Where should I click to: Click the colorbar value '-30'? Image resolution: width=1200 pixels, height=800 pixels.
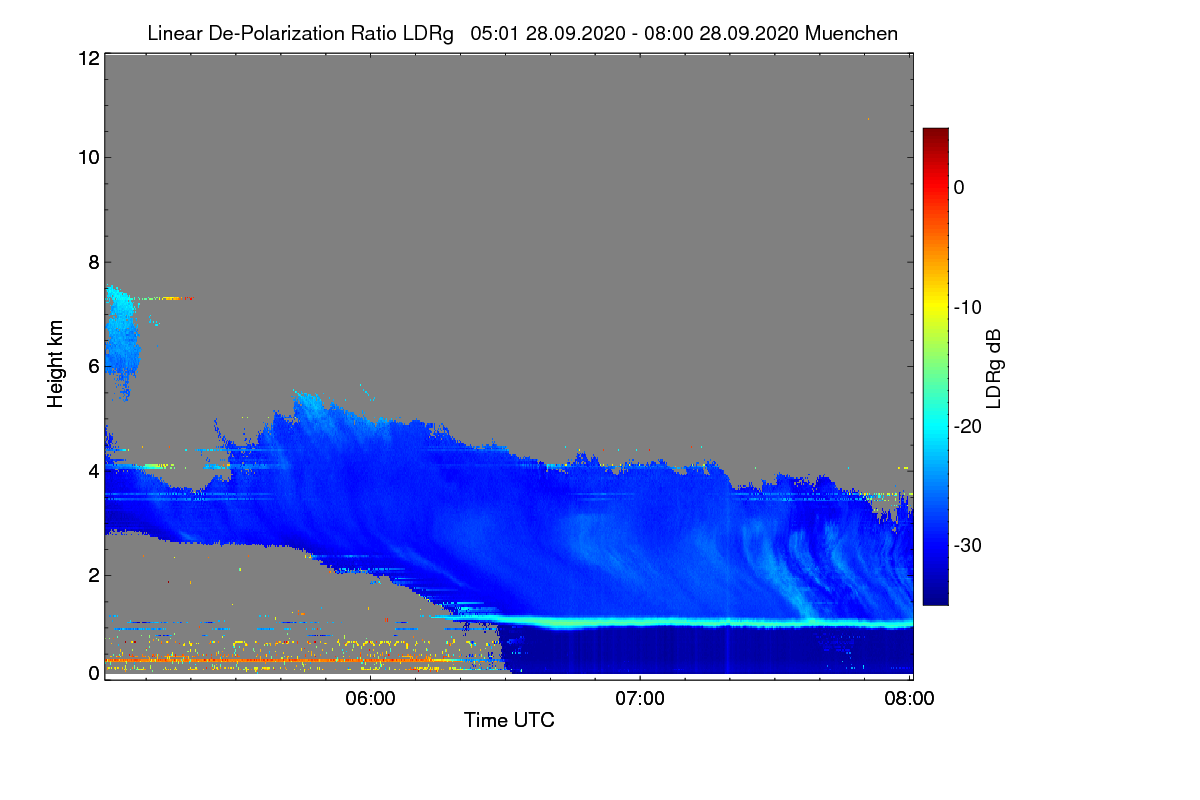click(968, 545)
